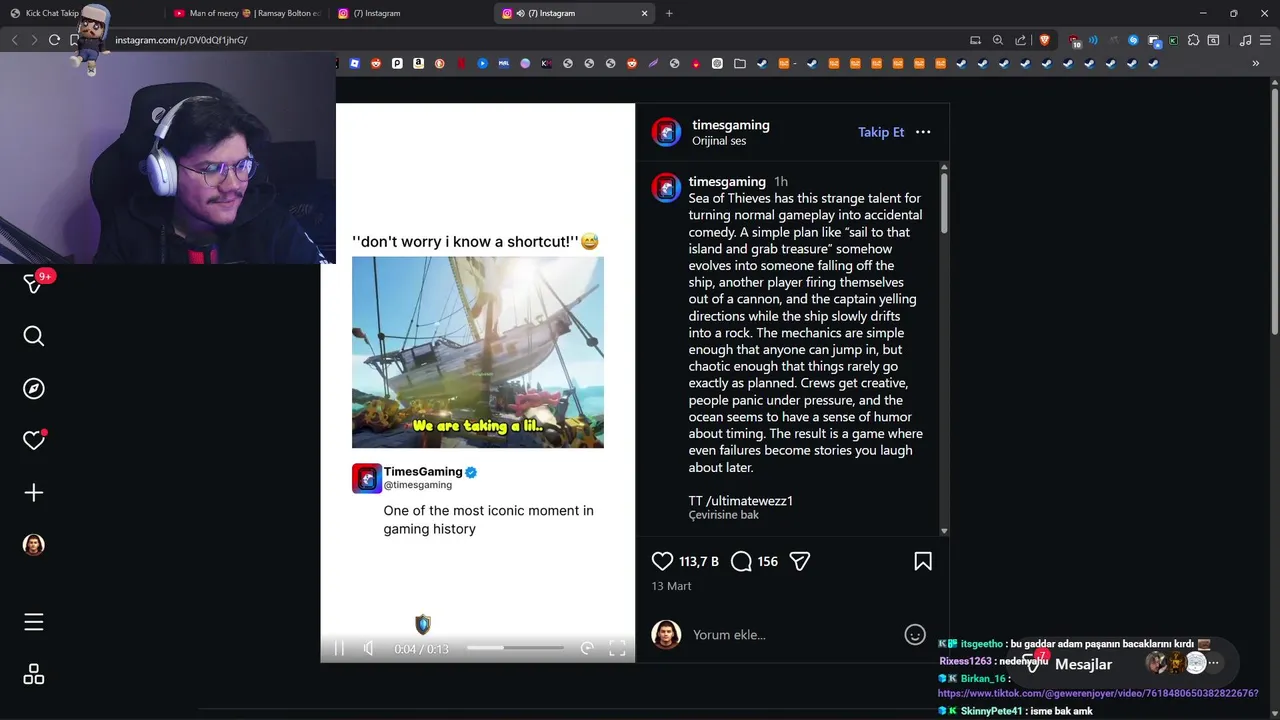Image resolution: width=1280 pixels, height=720 pixels.
Task: Switch to the first (7) Instagram tab
Action: [x=410, y=13]
